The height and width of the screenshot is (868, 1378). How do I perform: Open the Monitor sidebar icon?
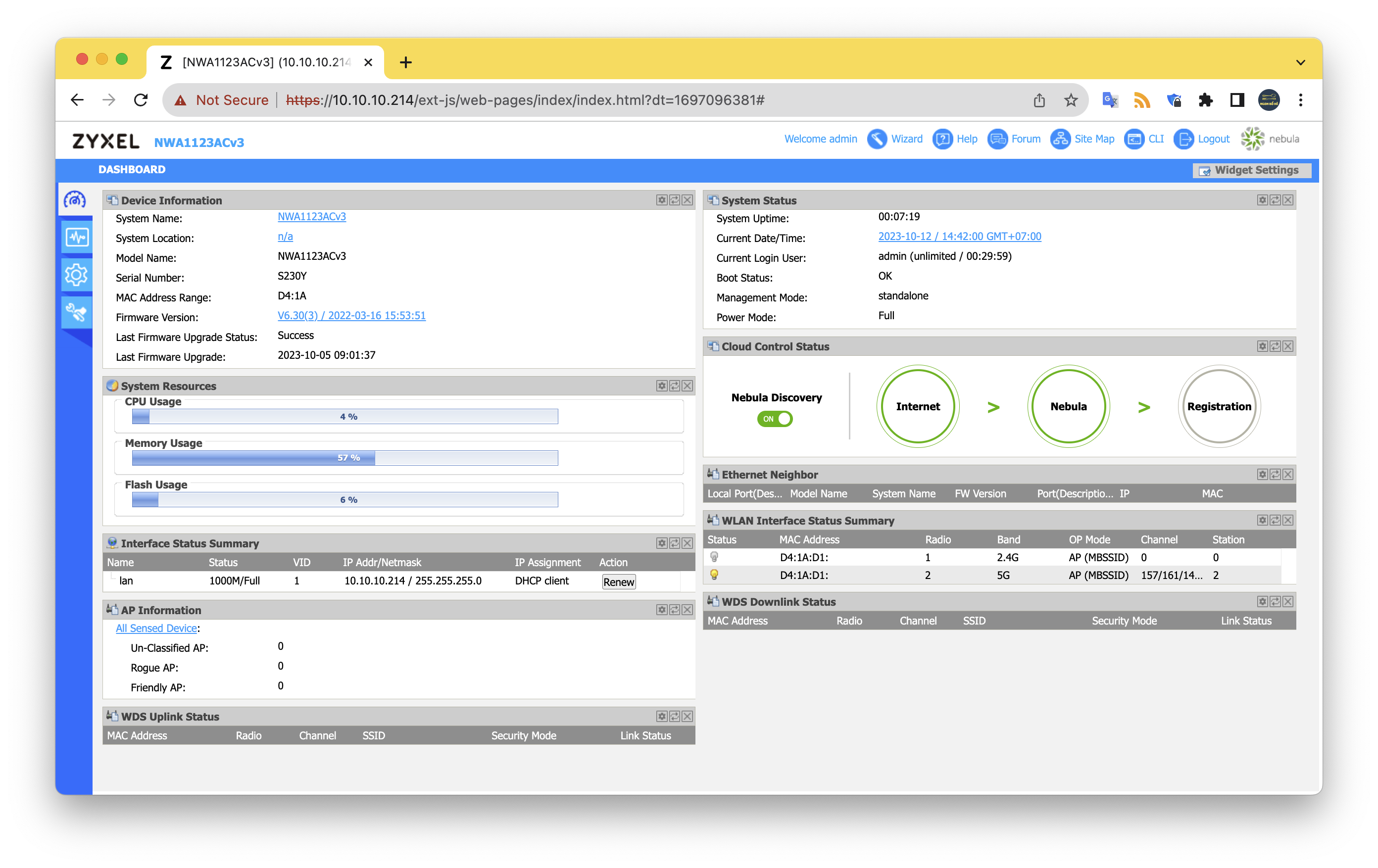point(77,237)
